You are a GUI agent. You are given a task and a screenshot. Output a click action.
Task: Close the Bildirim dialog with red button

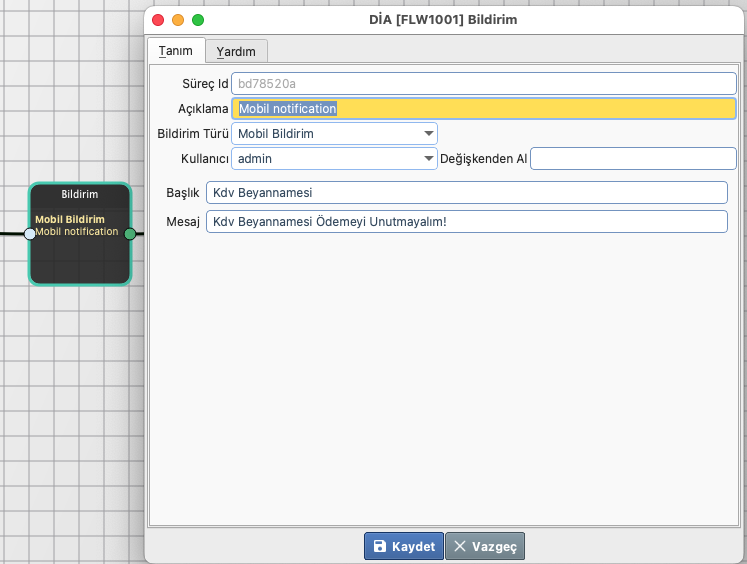pos(158,19)
